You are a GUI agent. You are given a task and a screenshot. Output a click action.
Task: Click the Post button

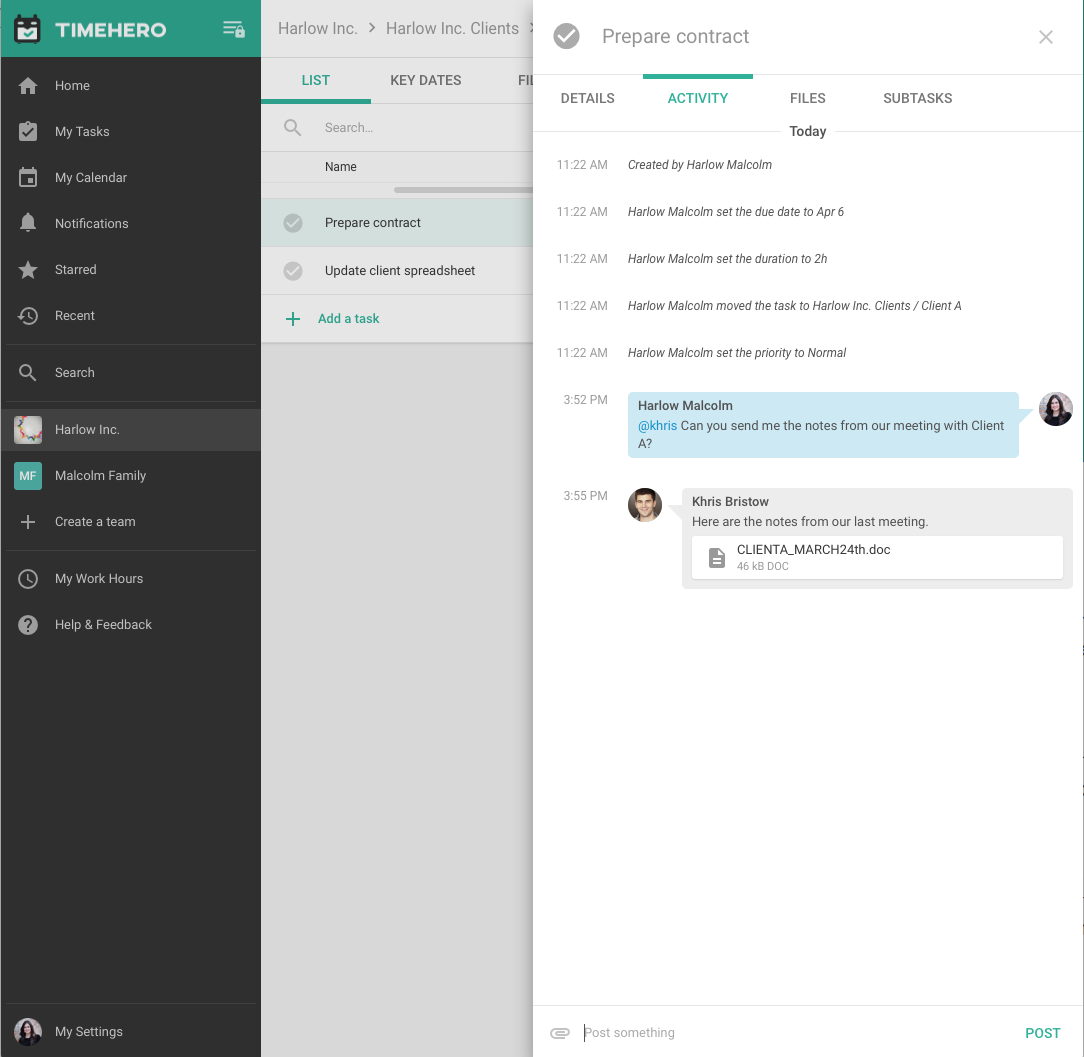[1043, 1033]
